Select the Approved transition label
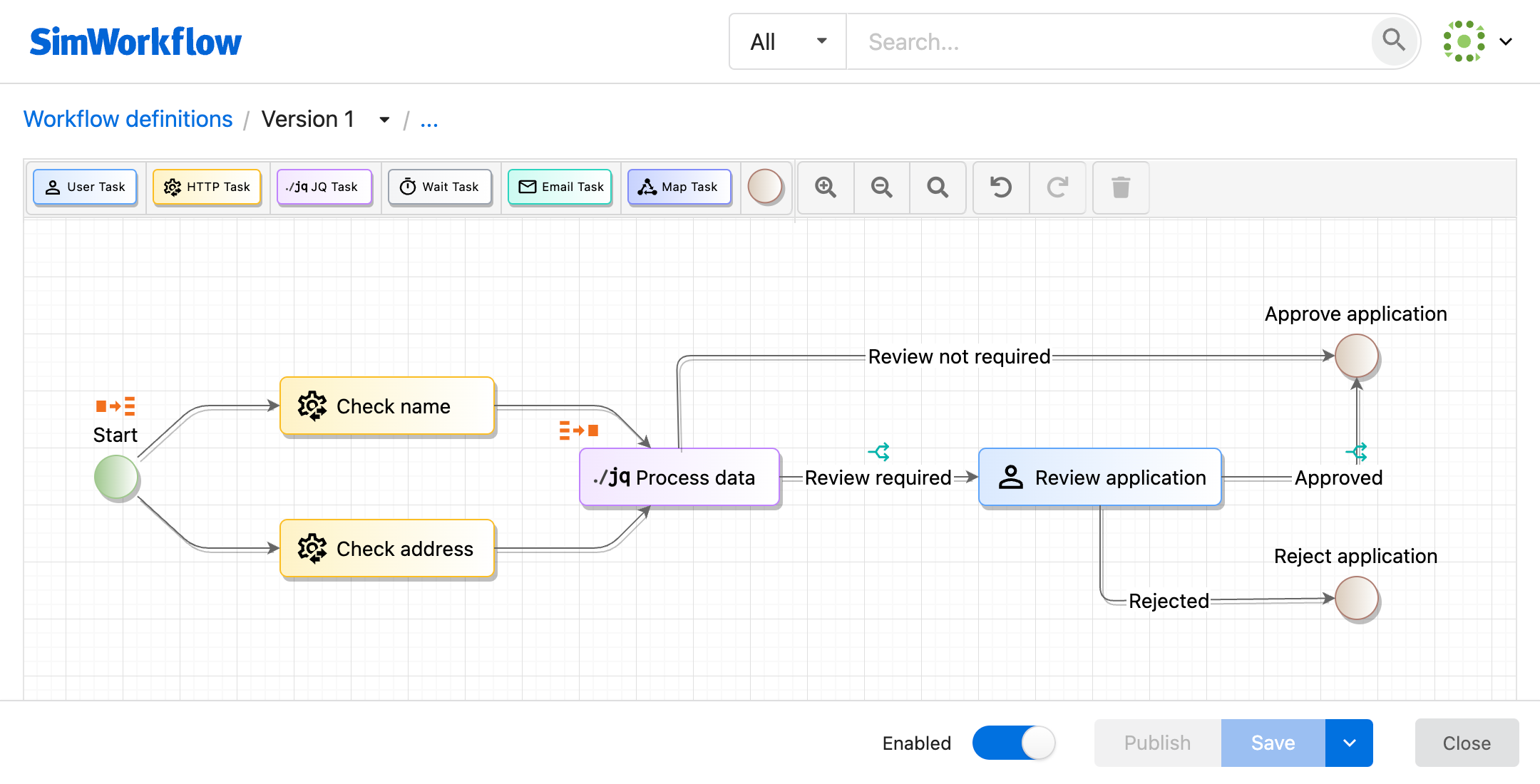The height and width of the screenshot is (784, 1540). 1339,478
